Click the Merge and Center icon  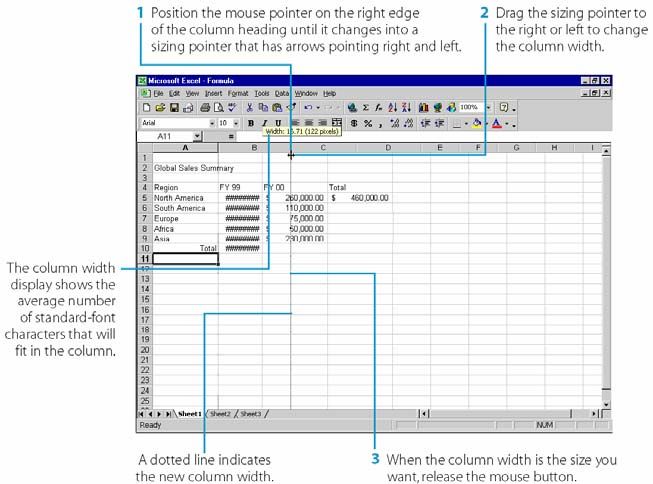coord(336,123)
